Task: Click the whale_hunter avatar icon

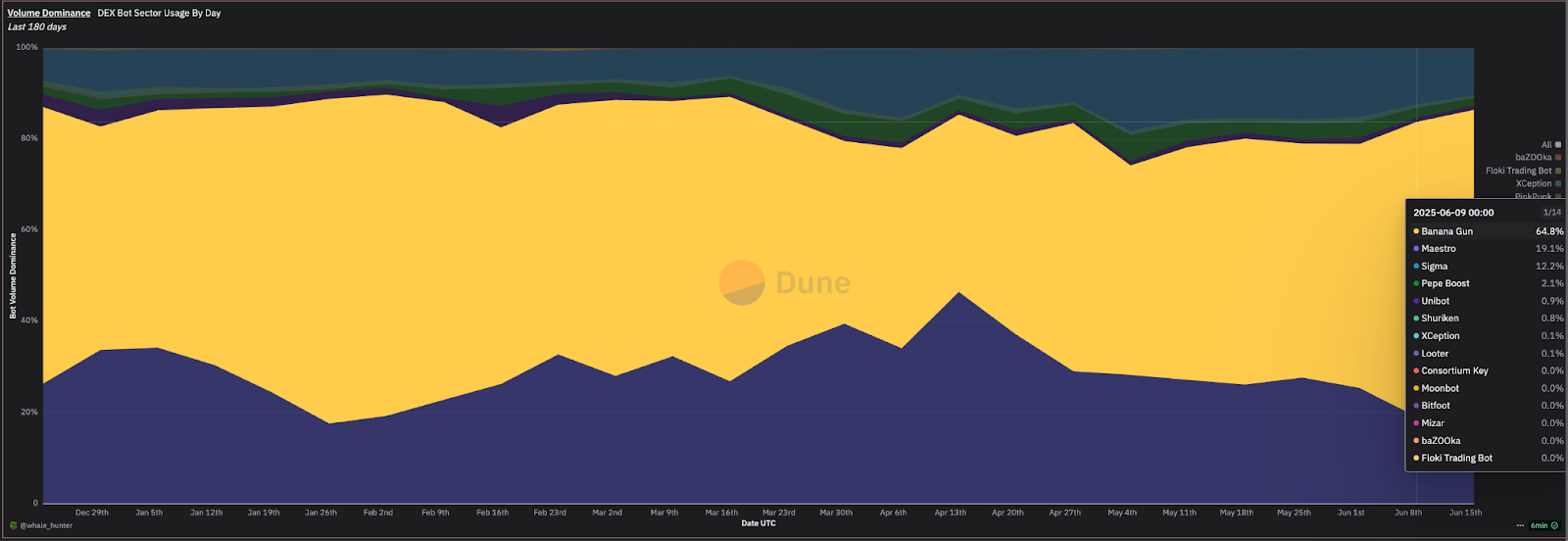Action: pos(14,525)
